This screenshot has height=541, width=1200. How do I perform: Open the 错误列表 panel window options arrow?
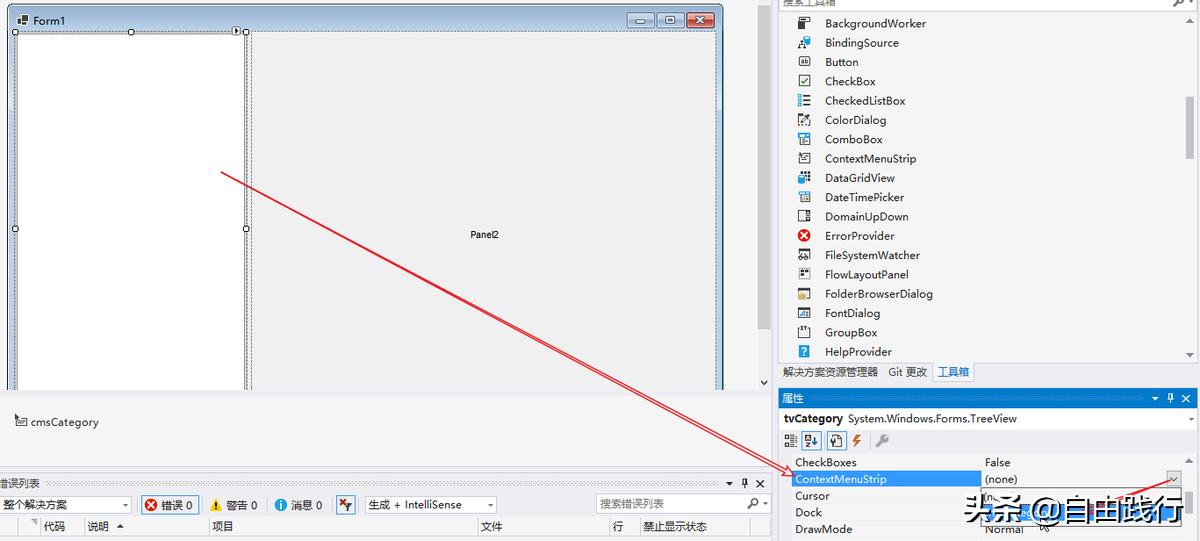coord(729,484)
